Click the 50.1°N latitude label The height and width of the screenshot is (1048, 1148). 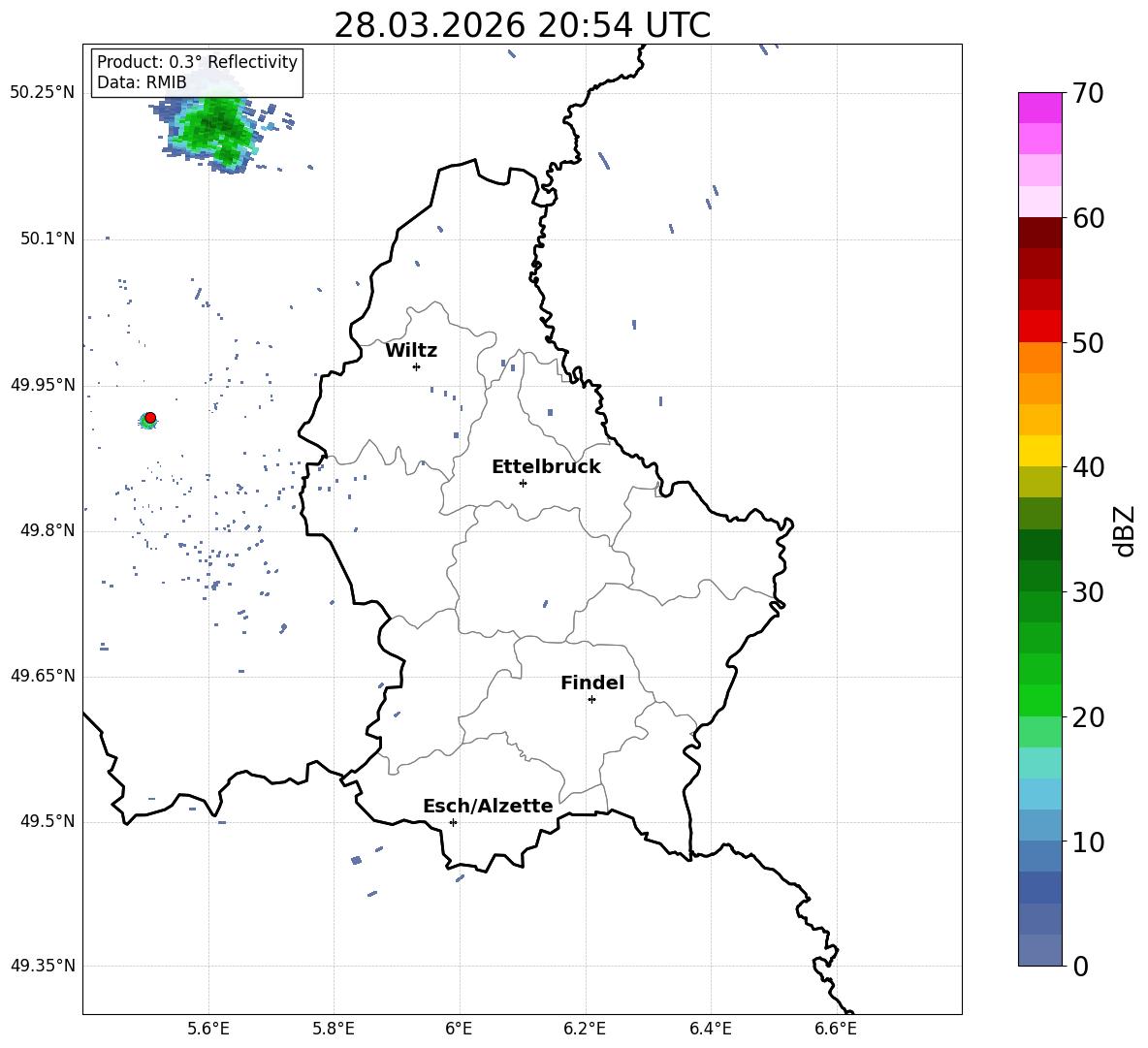tap(48, 238)
